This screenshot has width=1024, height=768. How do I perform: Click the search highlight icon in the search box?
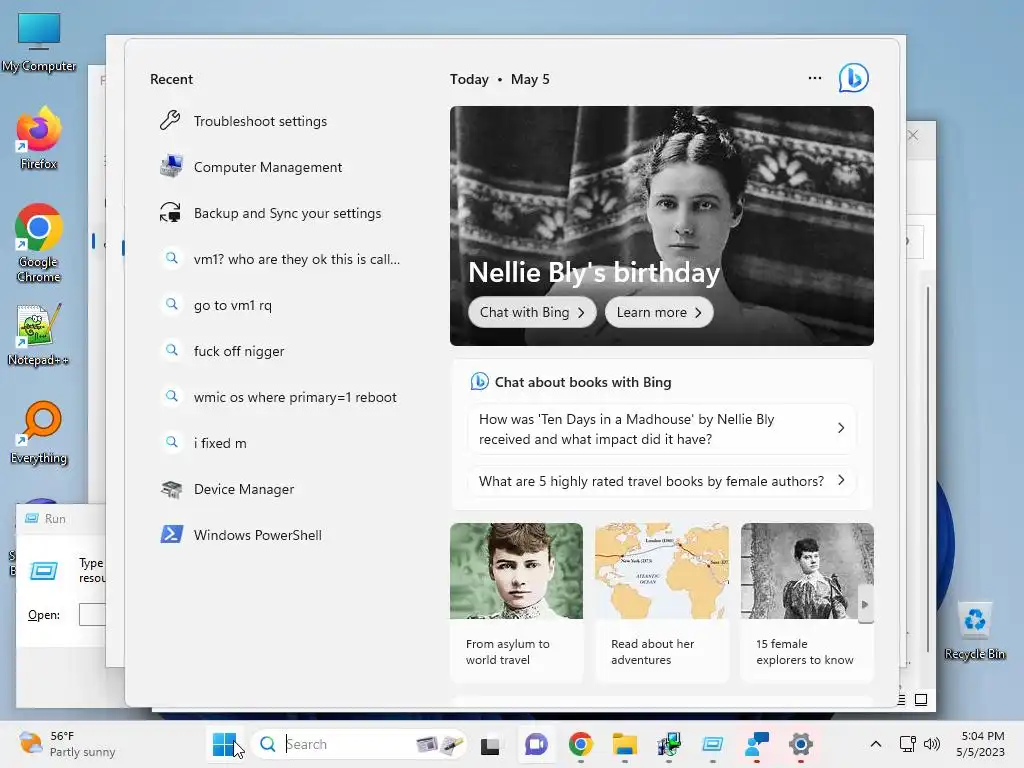pyautogui.click(x=440, y=744)
